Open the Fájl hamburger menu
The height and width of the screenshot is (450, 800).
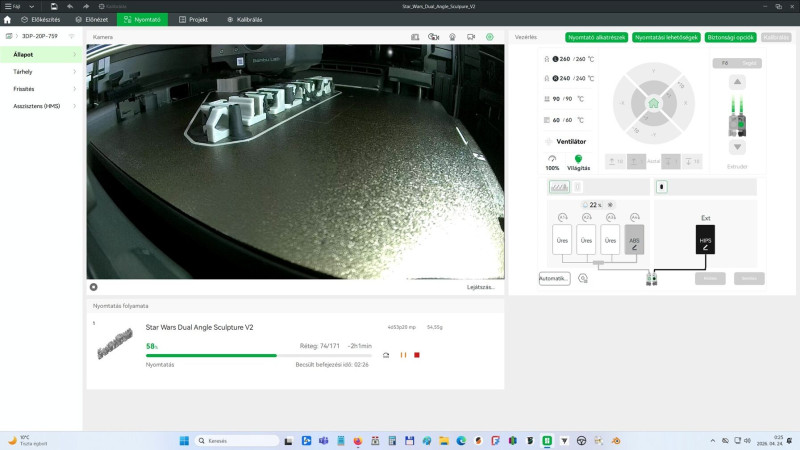tap(12, 6)
